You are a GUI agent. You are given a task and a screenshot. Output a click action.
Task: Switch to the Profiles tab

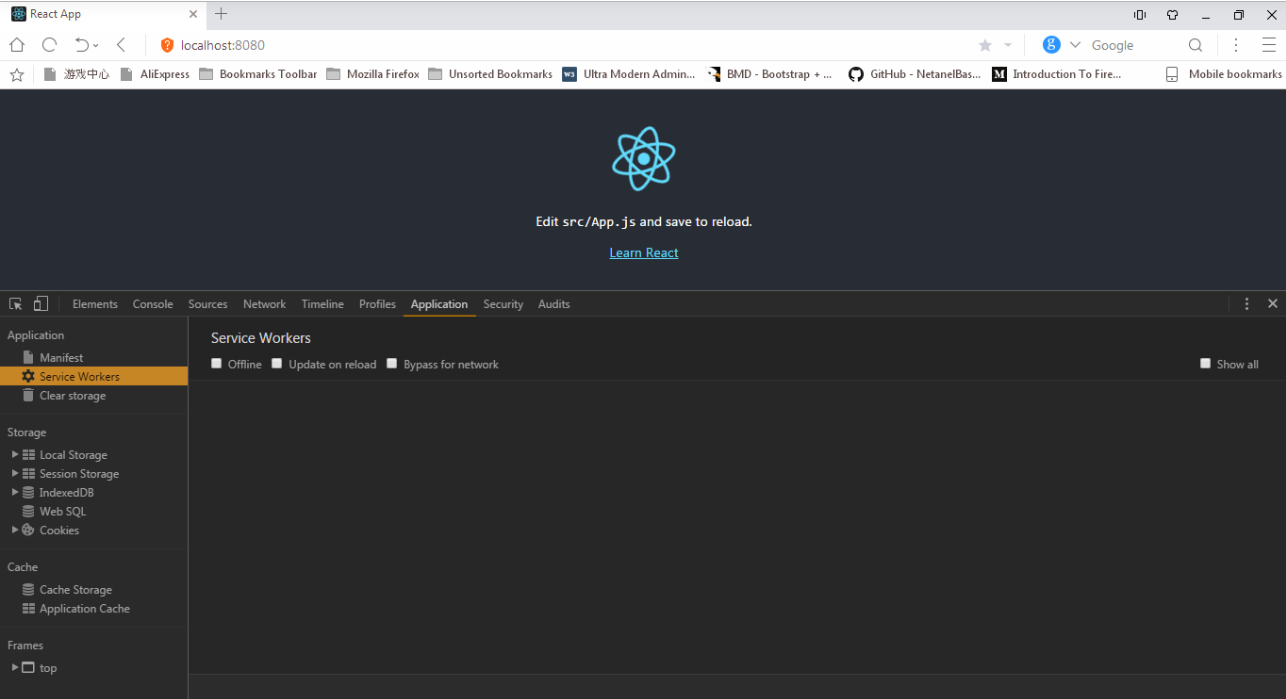tap(377, 304)
